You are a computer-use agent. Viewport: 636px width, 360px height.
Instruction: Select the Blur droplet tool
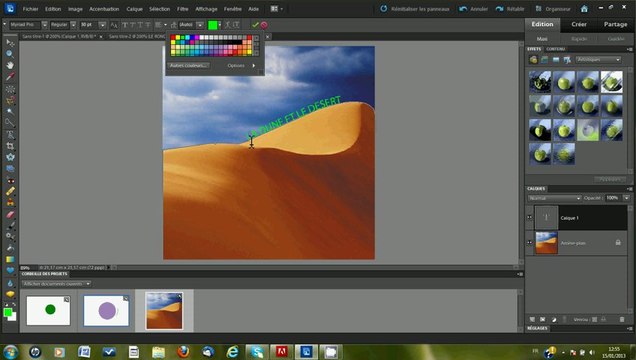click(10, 283)
